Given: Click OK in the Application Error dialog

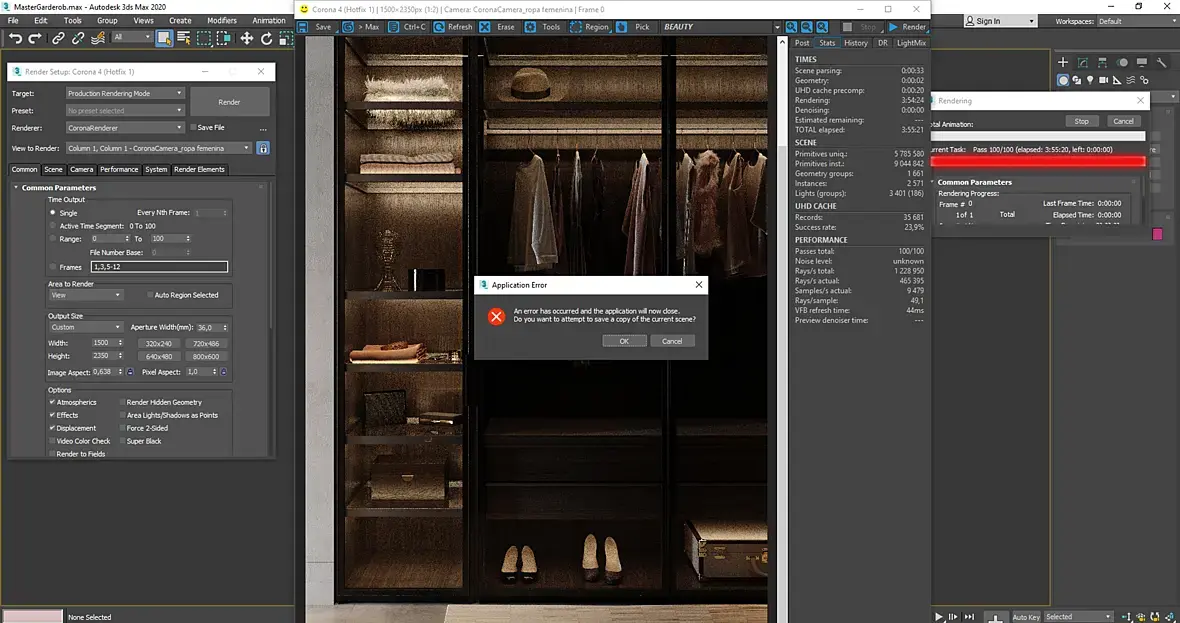Looking at the screenshot, I should tap(624, 341).
